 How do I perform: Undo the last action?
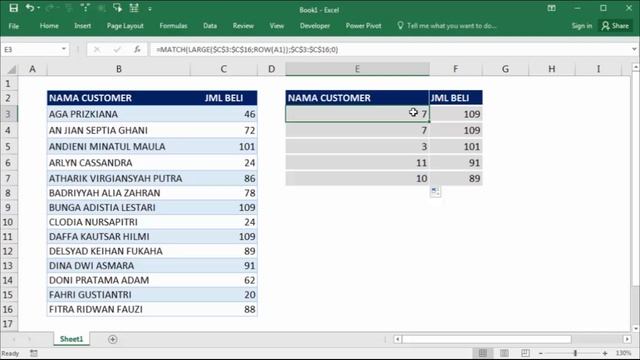tap(29, 8)
